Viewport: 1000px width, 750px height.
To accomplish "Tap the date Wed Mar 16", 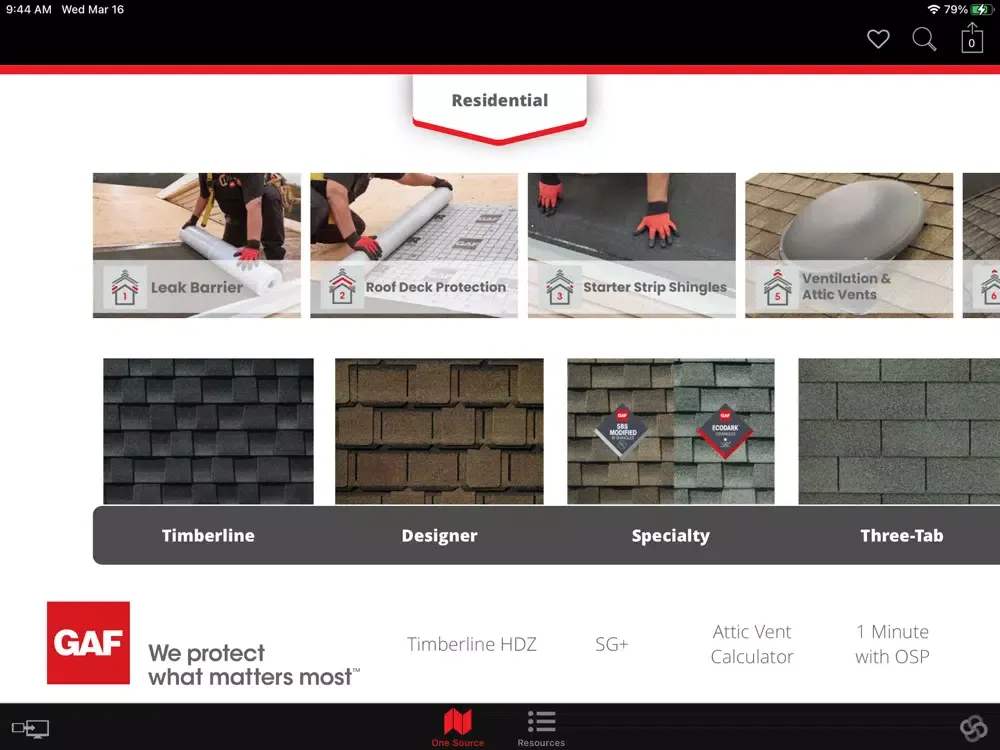I will (x=92, y=10).
